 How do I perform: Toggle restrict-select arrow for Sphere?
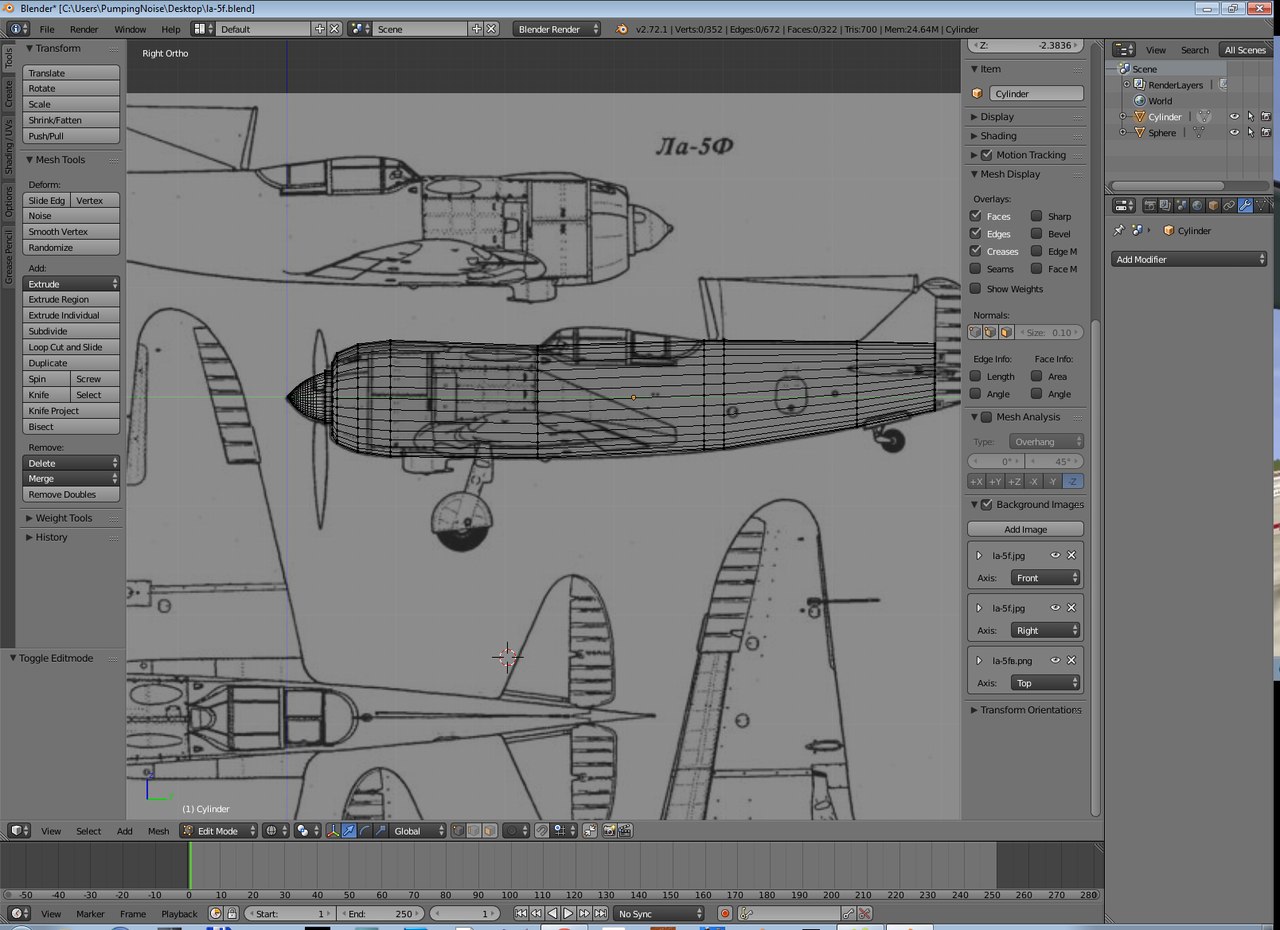click(x=1250, y=133)
